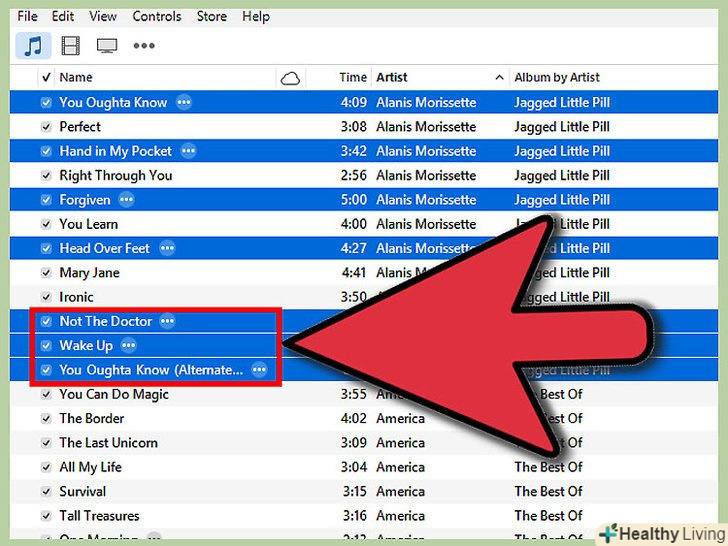
Task: Click Alanis Morissette artist in You Learn row
Action: coord(426,224)
